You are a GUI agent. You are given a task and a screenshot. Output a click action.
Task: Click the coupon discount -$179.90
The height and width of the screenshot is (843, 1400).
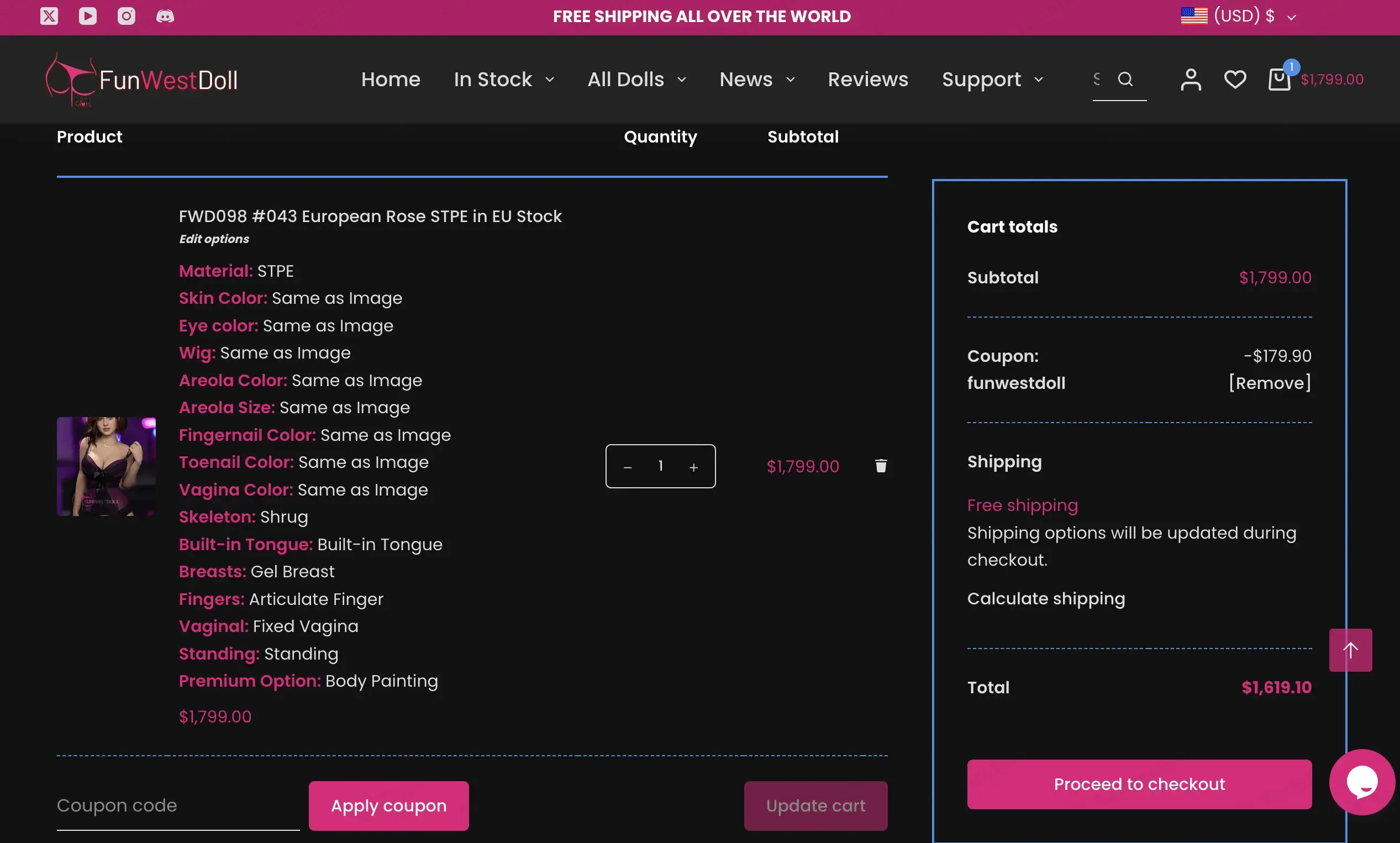point(1277,356)
